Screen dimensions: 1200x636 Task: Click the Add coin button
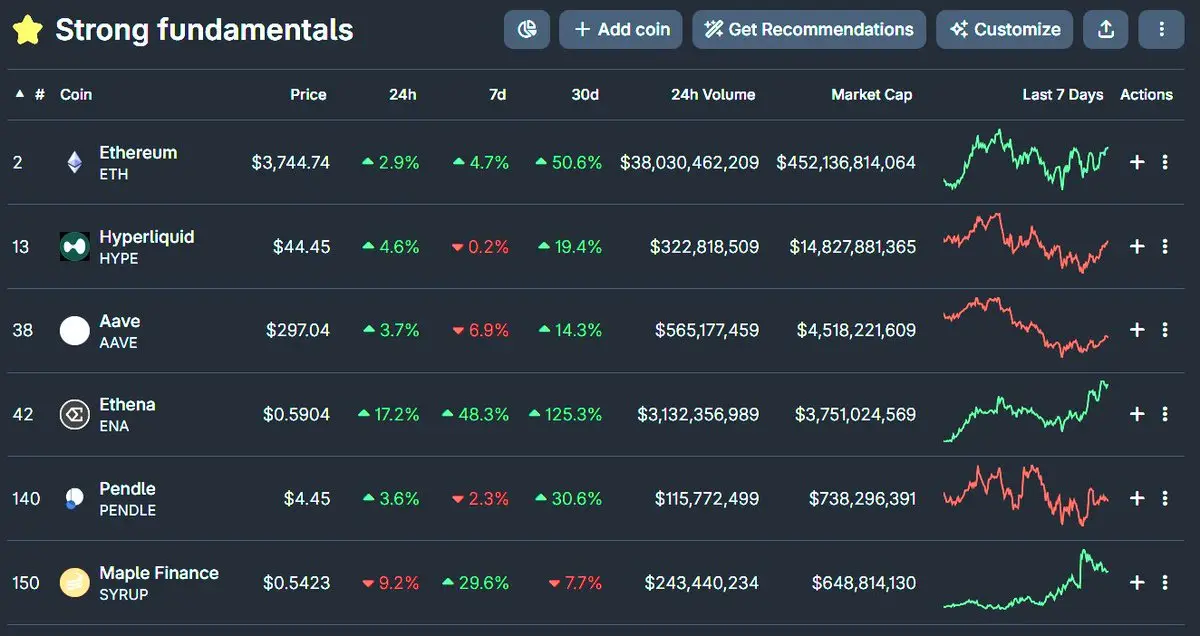pyautogui.click(x=621, y=30)
